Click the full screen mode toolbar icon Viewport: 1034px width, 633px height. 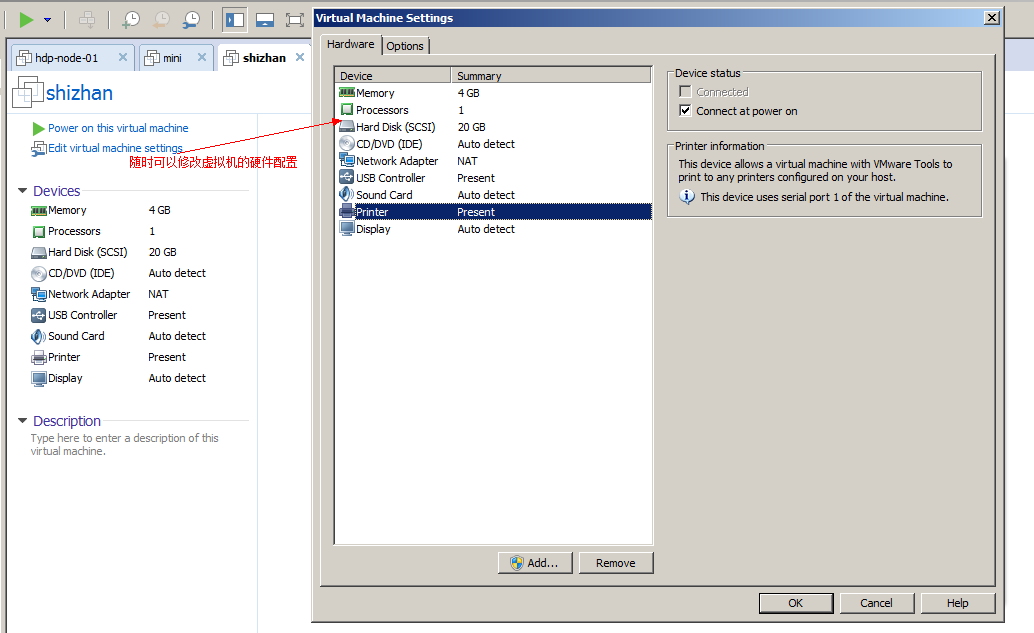(295, 20)
